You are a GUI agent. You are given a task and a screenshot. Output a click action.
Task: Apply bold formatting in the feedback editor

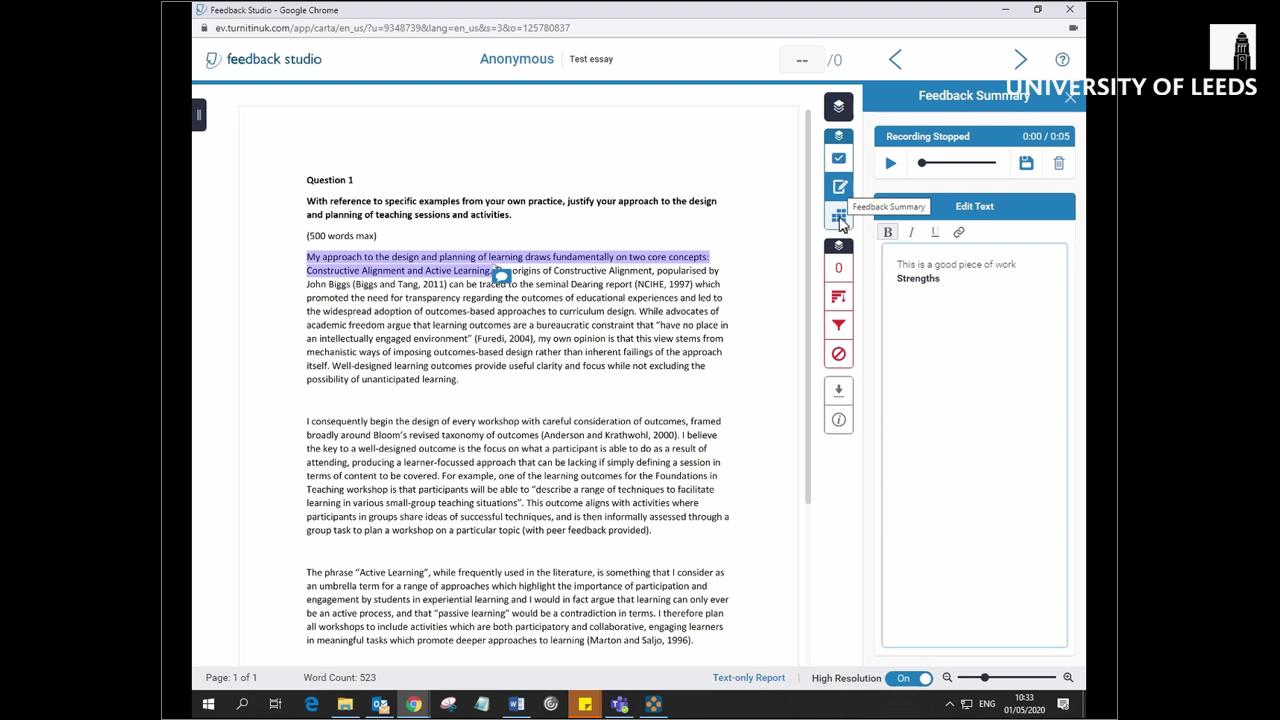887,231
